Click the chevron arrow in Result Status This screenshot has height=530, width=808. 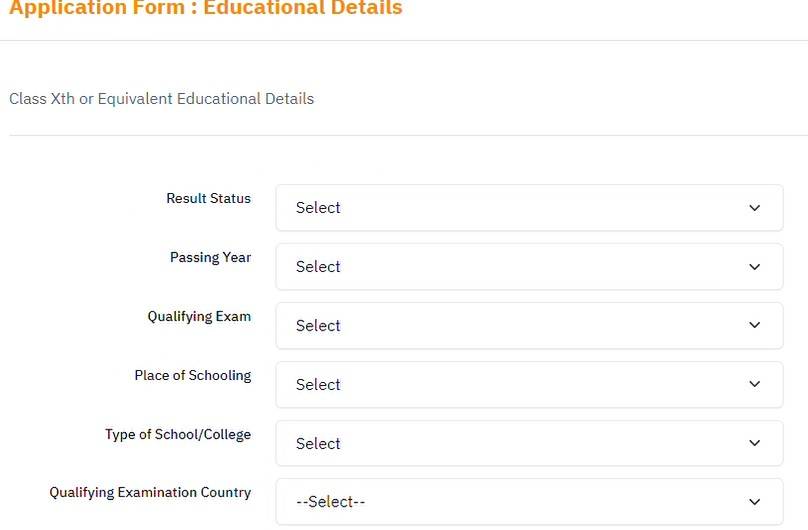754,208
